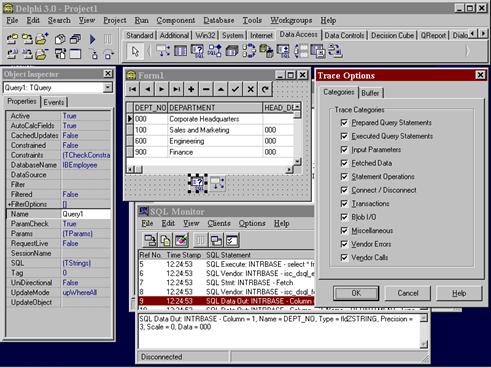This screenshot has width=491, height=368.
Task: Click the Run arrow in Delphi toolbar
Action: pyautogui.click(x=92, y=39)
